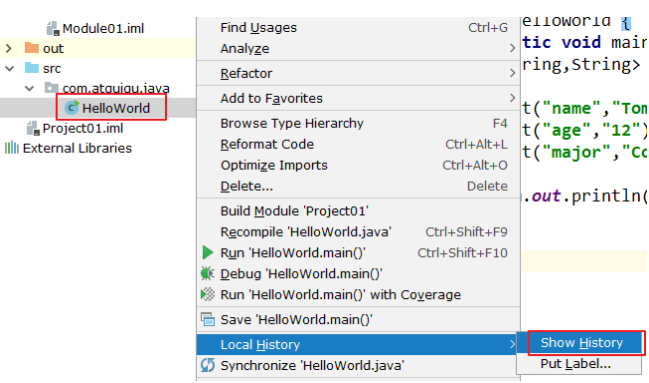Image resolution: width=649 pixels, height=383 pixels.
Task: Select Show History
Action: [x=582, y=343]
